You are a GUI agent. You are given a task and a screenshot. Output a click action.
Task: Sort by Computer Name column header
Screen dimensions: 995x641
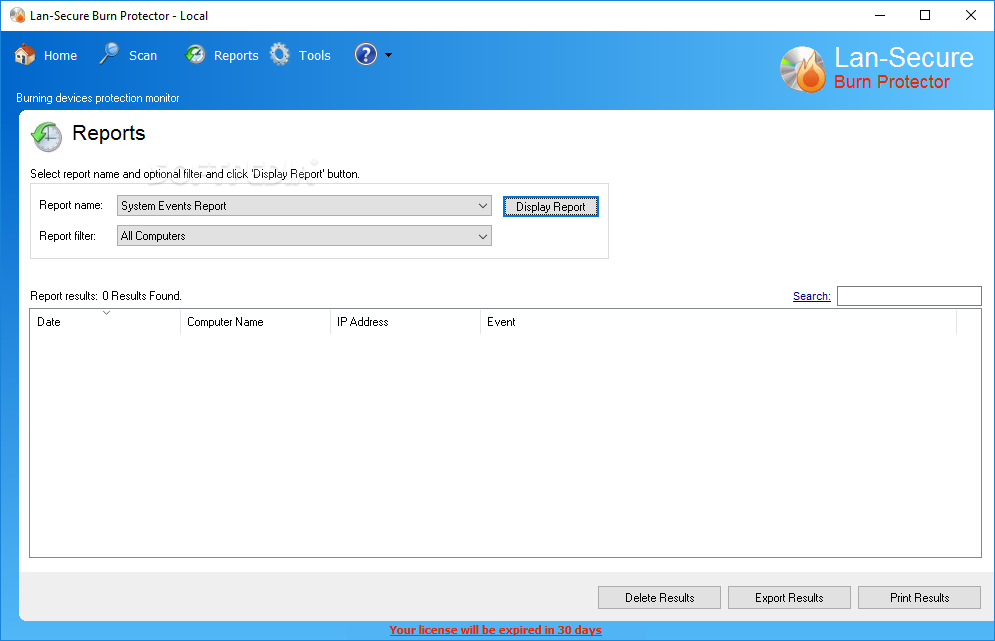click(x=255, y=322)
